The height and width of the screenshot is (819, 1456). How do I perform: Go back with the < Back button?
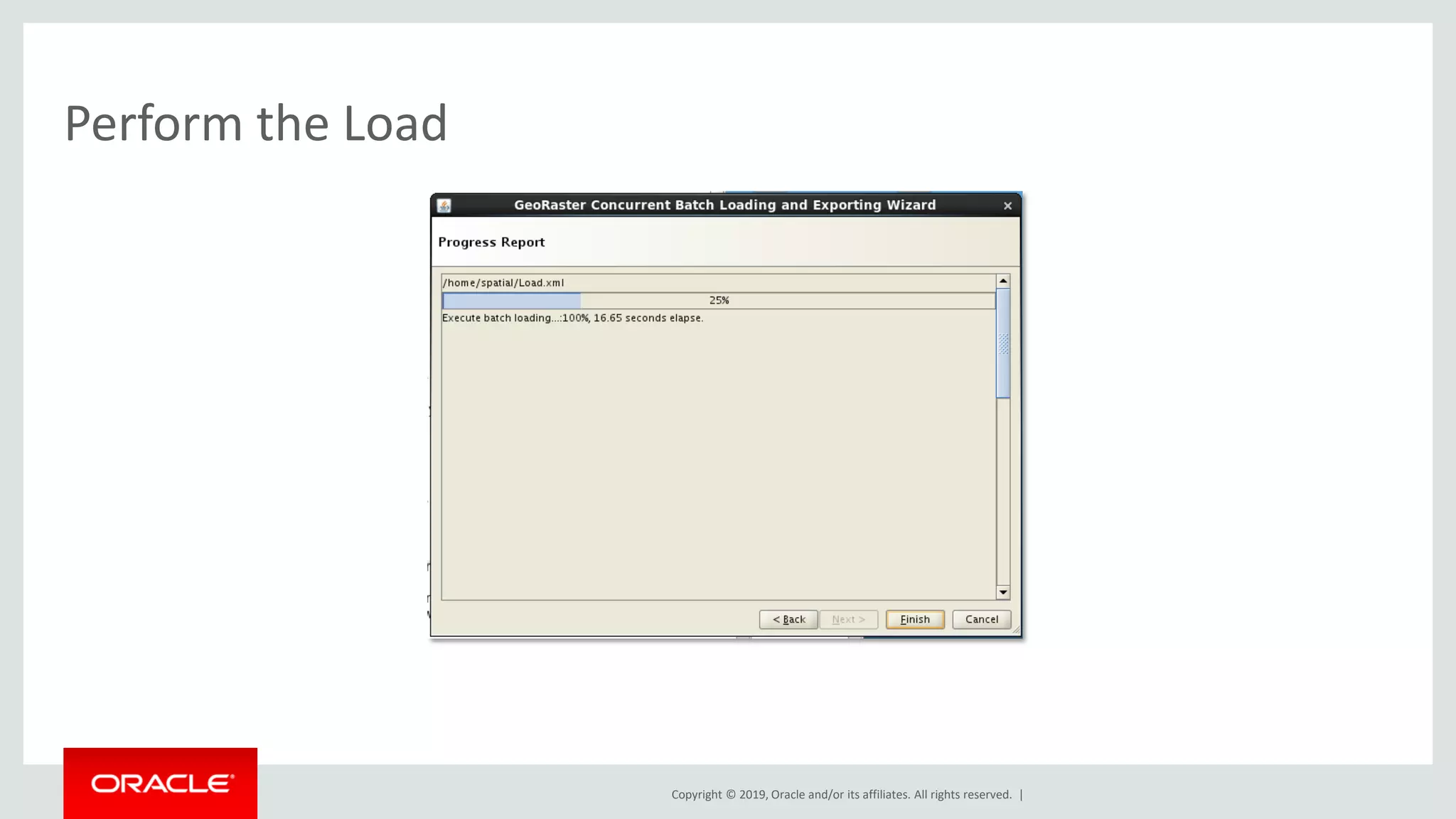pos(788,619)
